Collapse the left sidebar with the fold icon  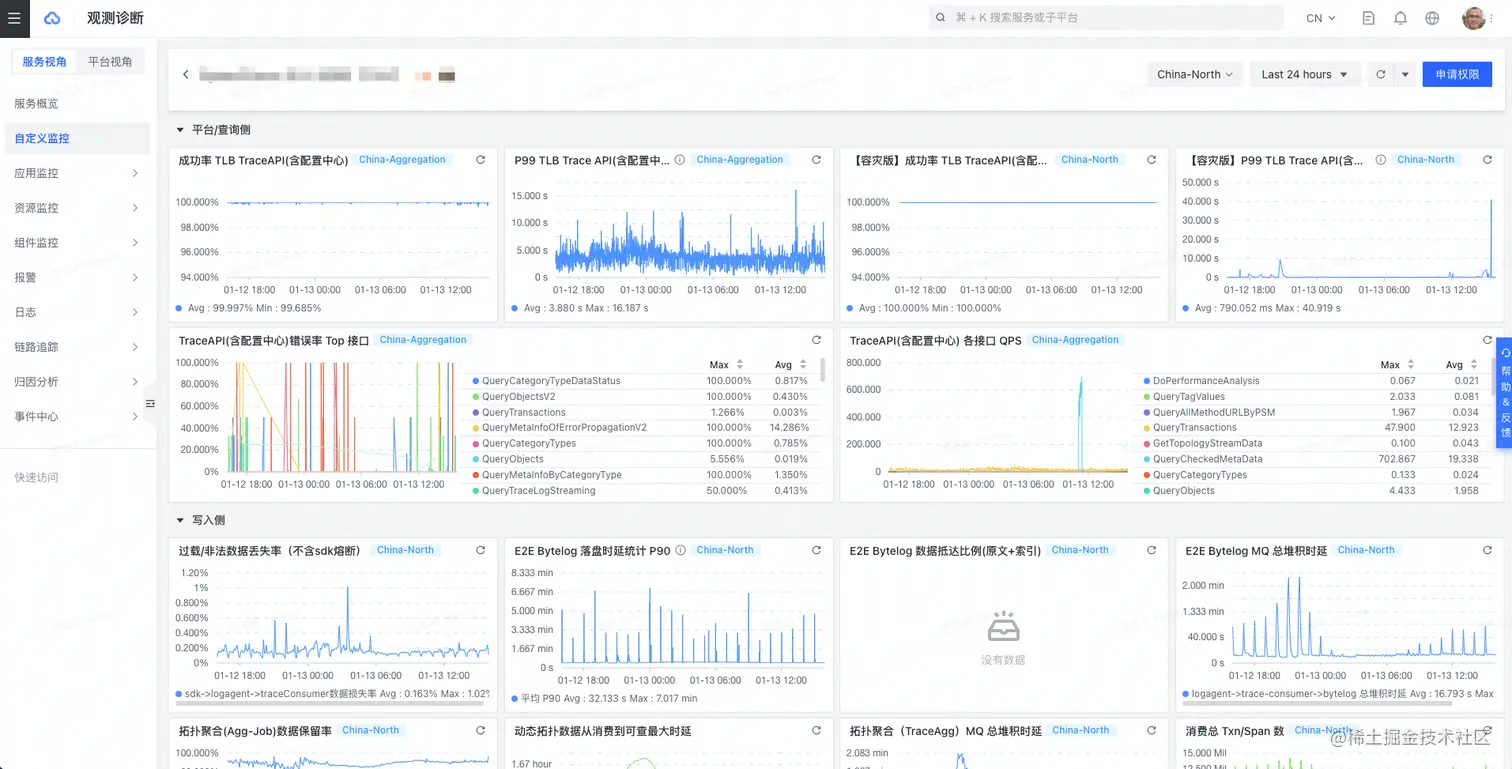tap(150, 404)
